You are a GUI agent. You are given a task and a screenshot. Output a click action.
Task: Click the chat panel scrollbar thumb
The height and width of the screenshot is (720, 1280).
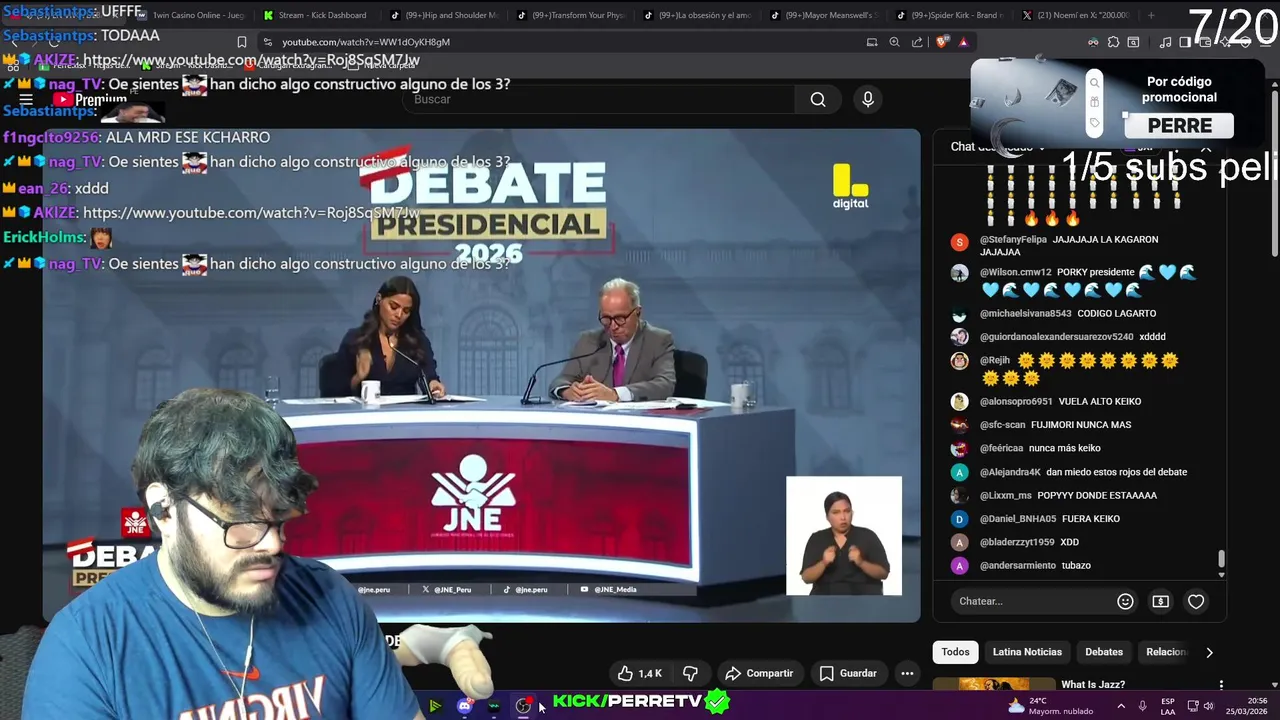pyautogui.click(x=1221, y=560)
